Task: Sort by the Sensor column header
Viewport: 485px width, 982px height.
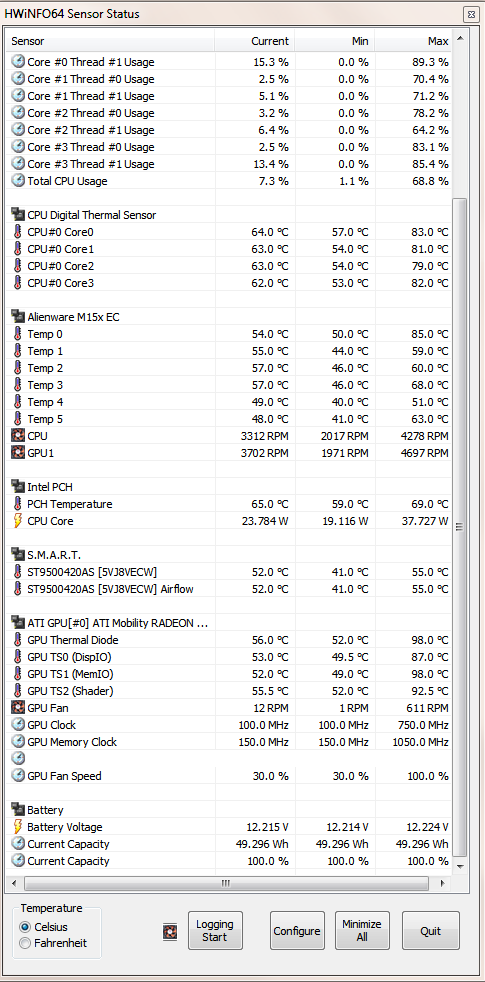Action: 111,41
